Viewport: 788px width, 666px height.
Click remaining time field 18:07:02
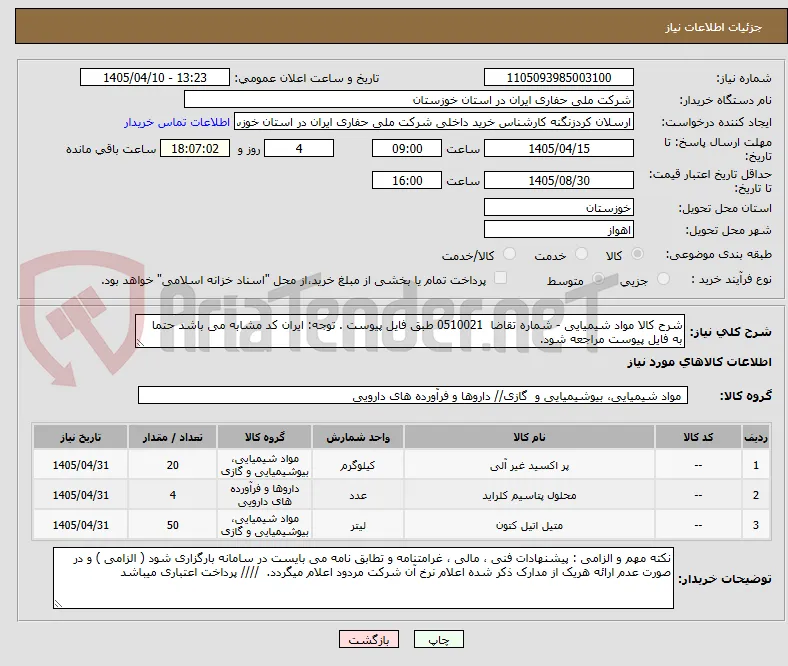click(x=195, y=148)
